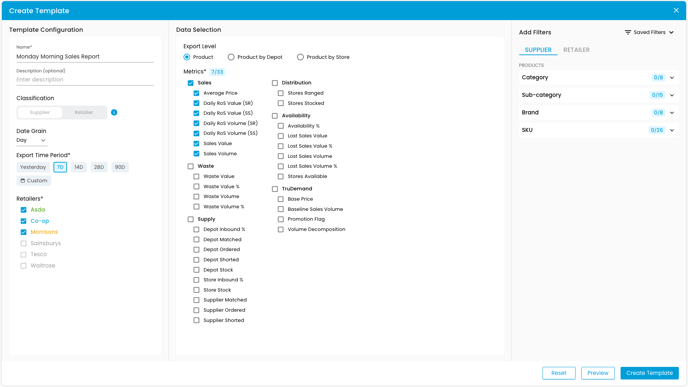This screenshot has width=688, height=387.
Task: Open the Saved Filters menu
Action: tap(649, 32)
